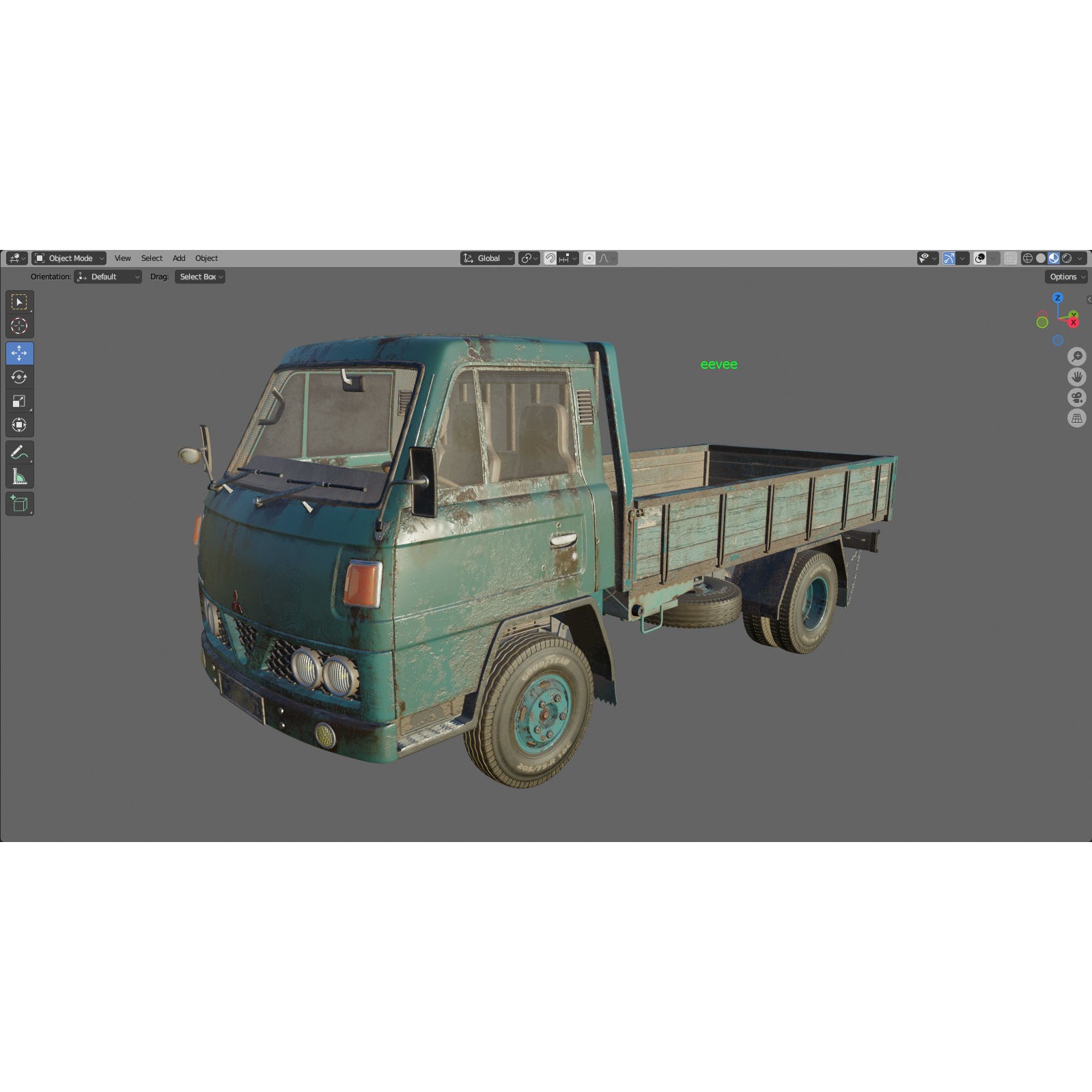This screenshot has width=1092, height=1092.
Task: Click red X axis on navigation gizmo
Action: click(x=1074, y=322)
